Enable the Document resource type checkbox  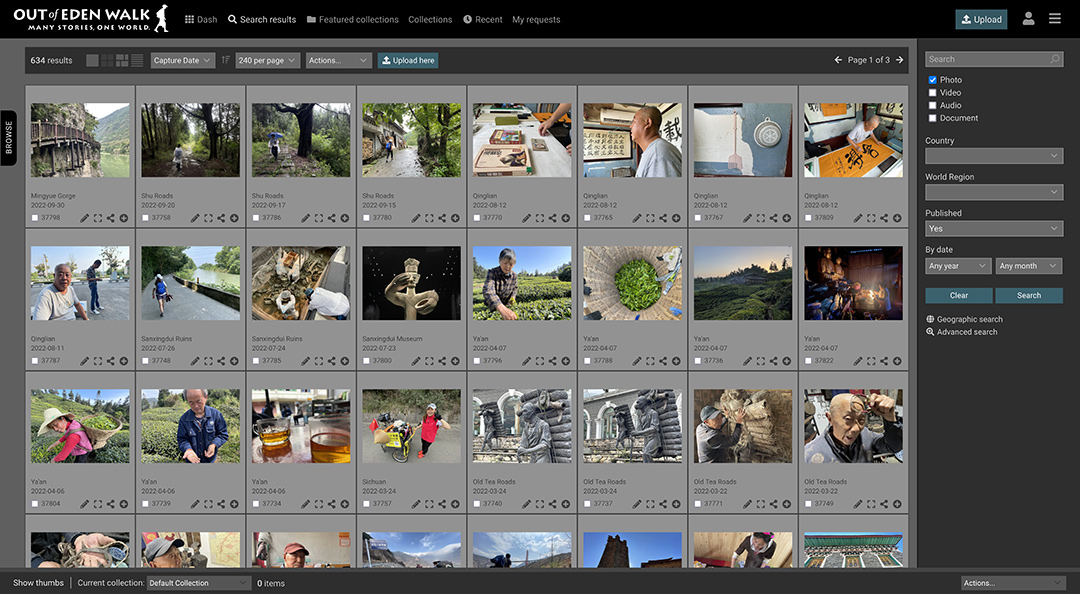933,118
